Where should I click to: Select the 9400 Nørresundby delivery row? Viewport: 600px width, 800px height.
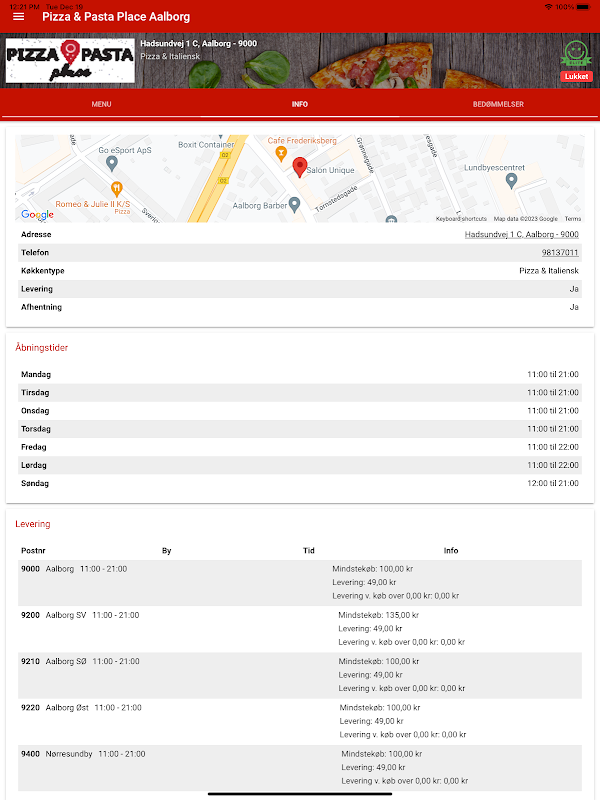(x=300, y=767)
